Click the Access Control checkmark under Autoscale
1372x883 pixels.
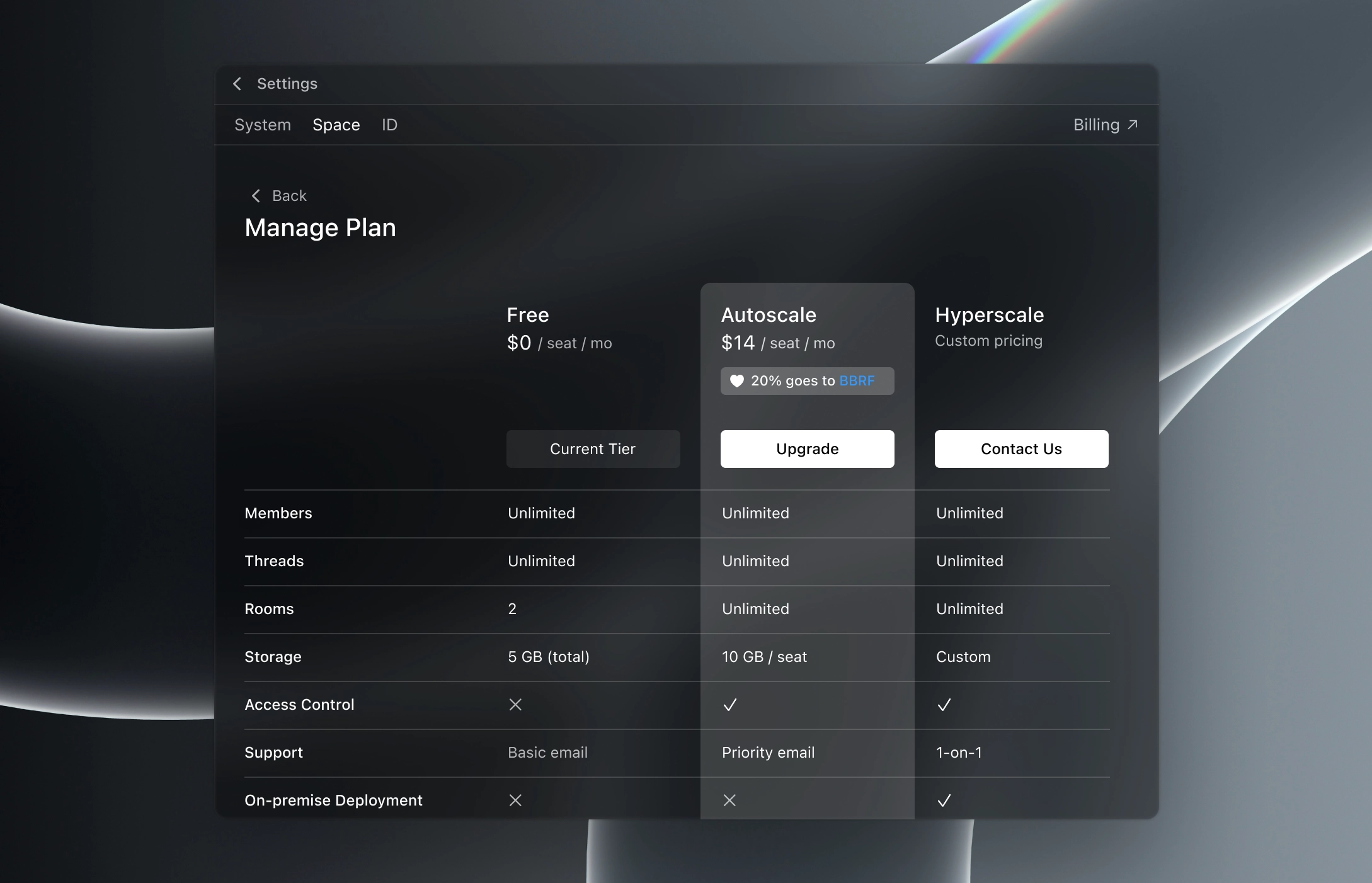(730, 705)
